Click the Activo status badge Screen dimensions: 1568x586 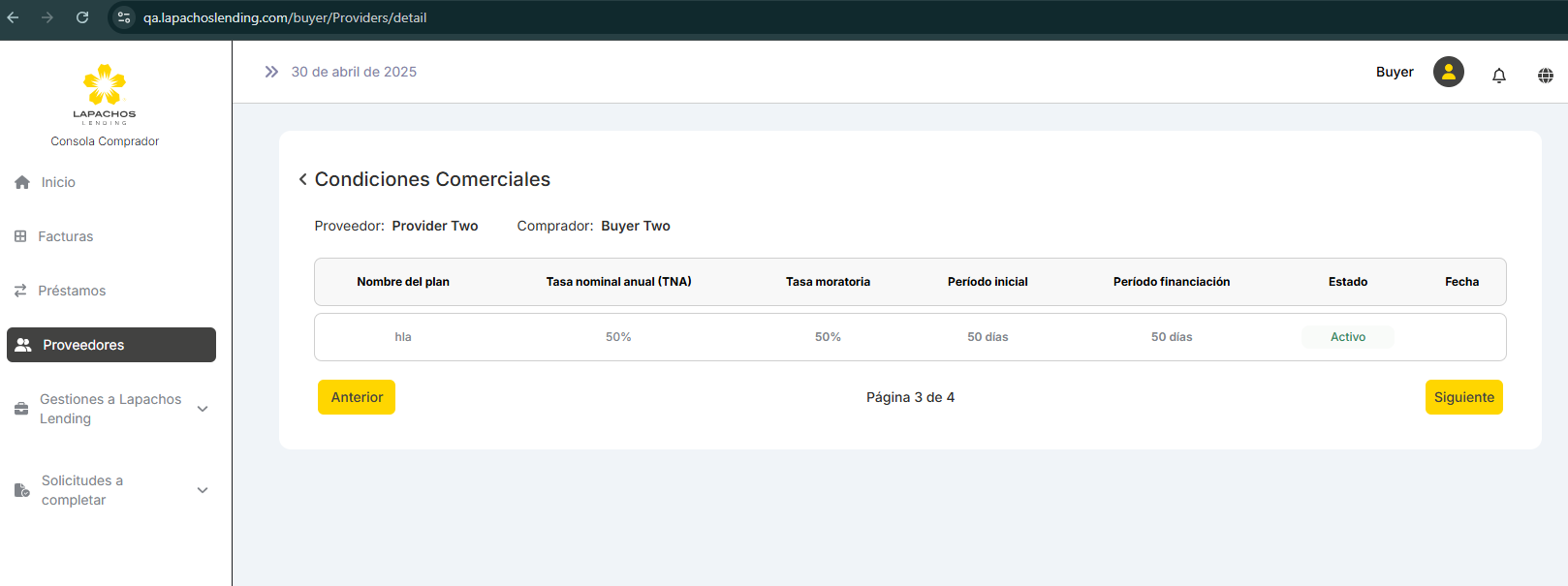click(1347, 337)
